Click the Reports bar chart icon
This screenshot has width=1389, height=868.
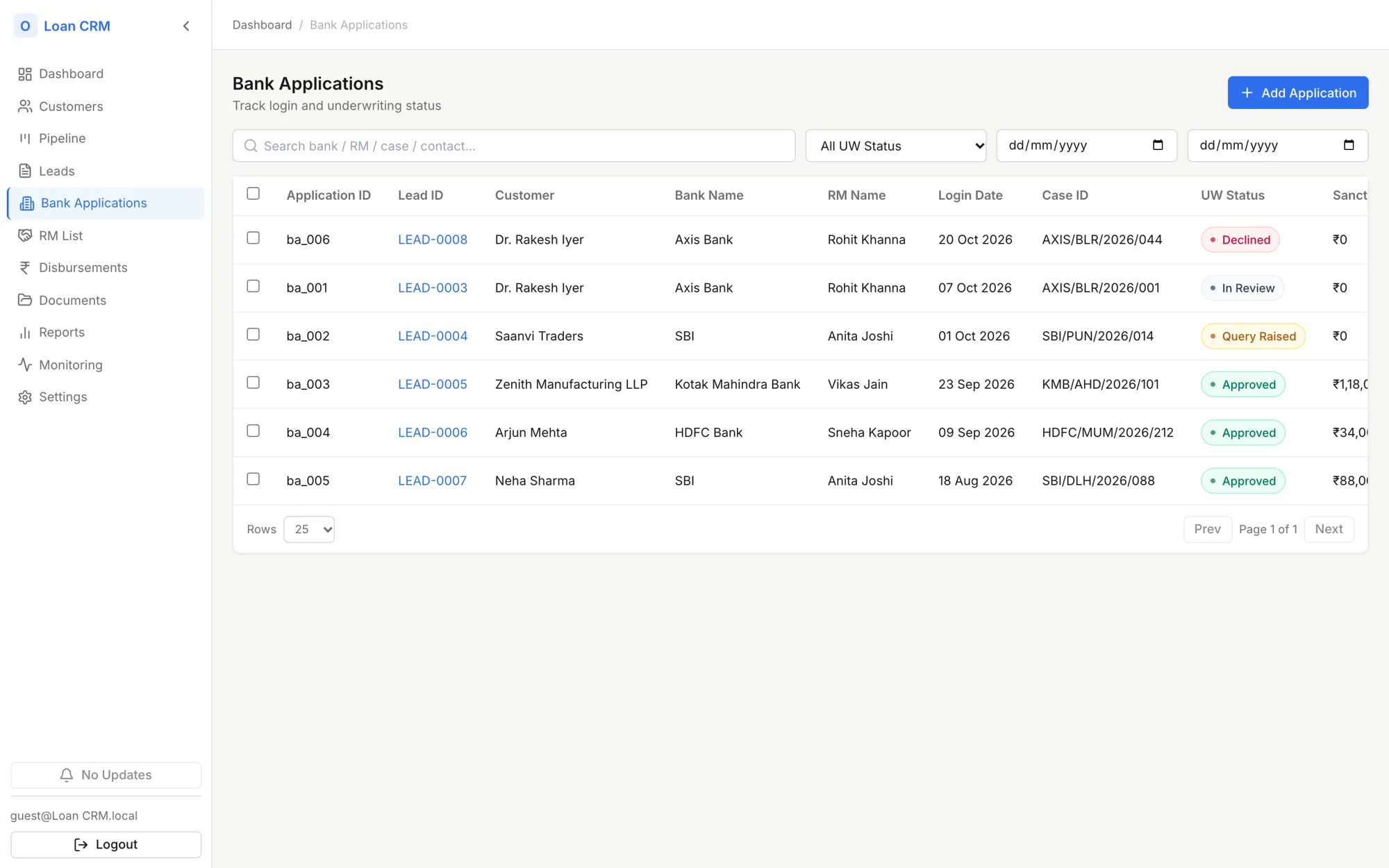click(25, 333)
